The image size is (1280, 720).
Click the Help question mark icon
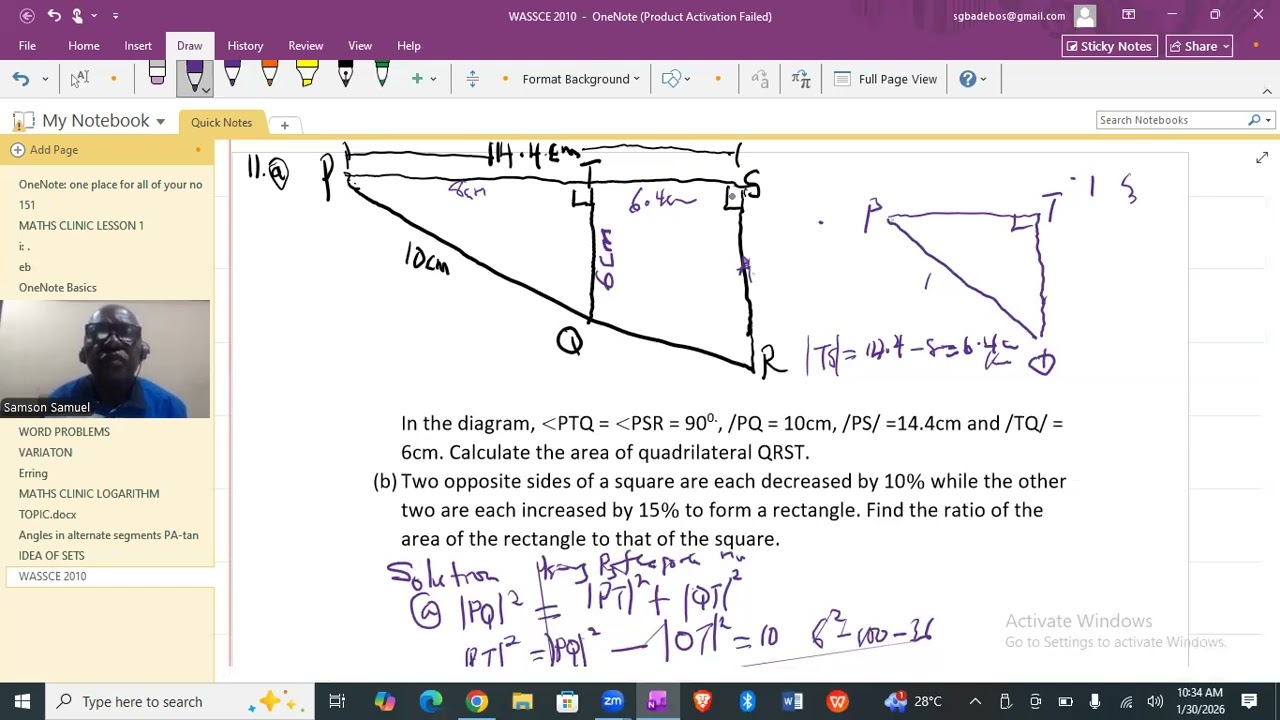[x=967, y=79]
